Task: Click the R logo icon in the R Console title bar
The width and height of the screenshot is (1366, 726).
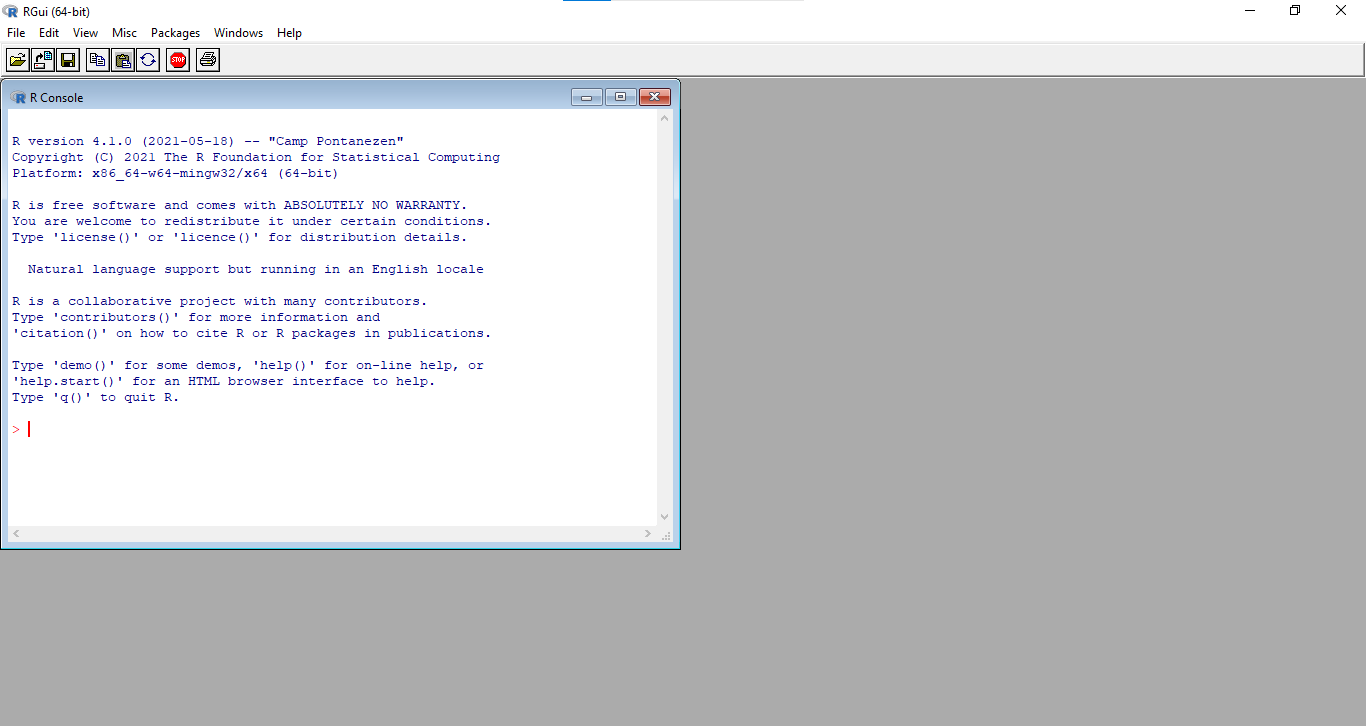Action: [18, 97]
